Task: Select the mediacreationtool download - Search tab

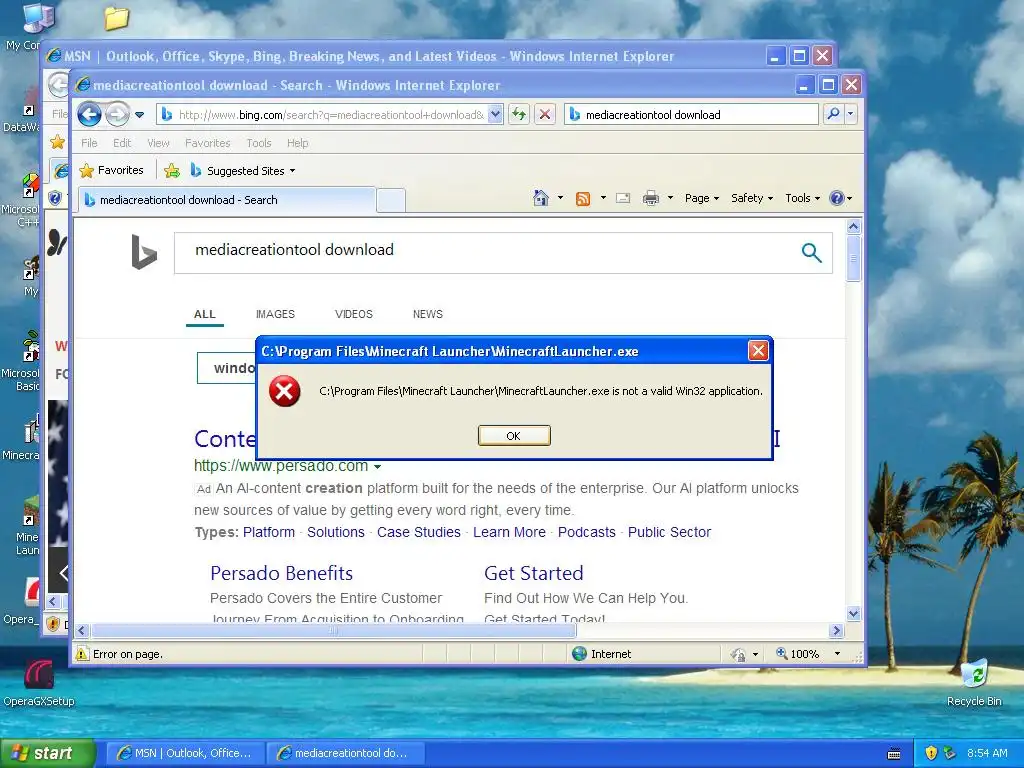Action: (x=227, y=200)
